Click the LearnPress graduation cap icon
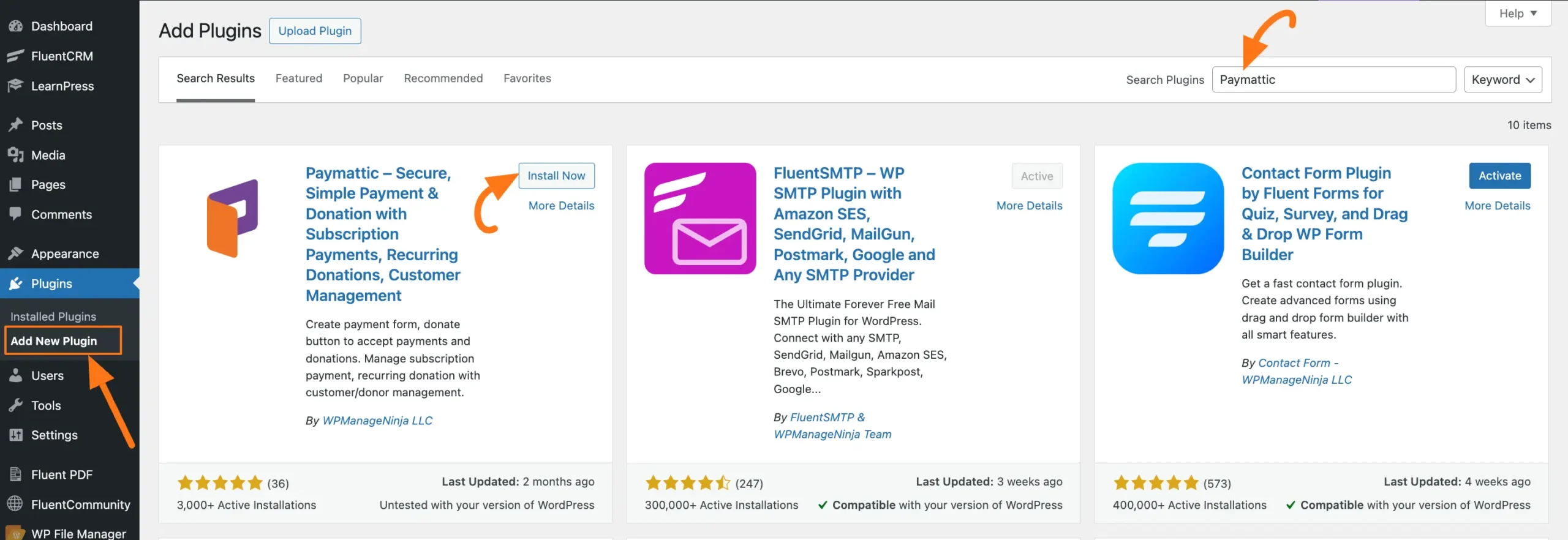Image resolution: width=1568 pixels, height=540 pixels. click(15, 86)
